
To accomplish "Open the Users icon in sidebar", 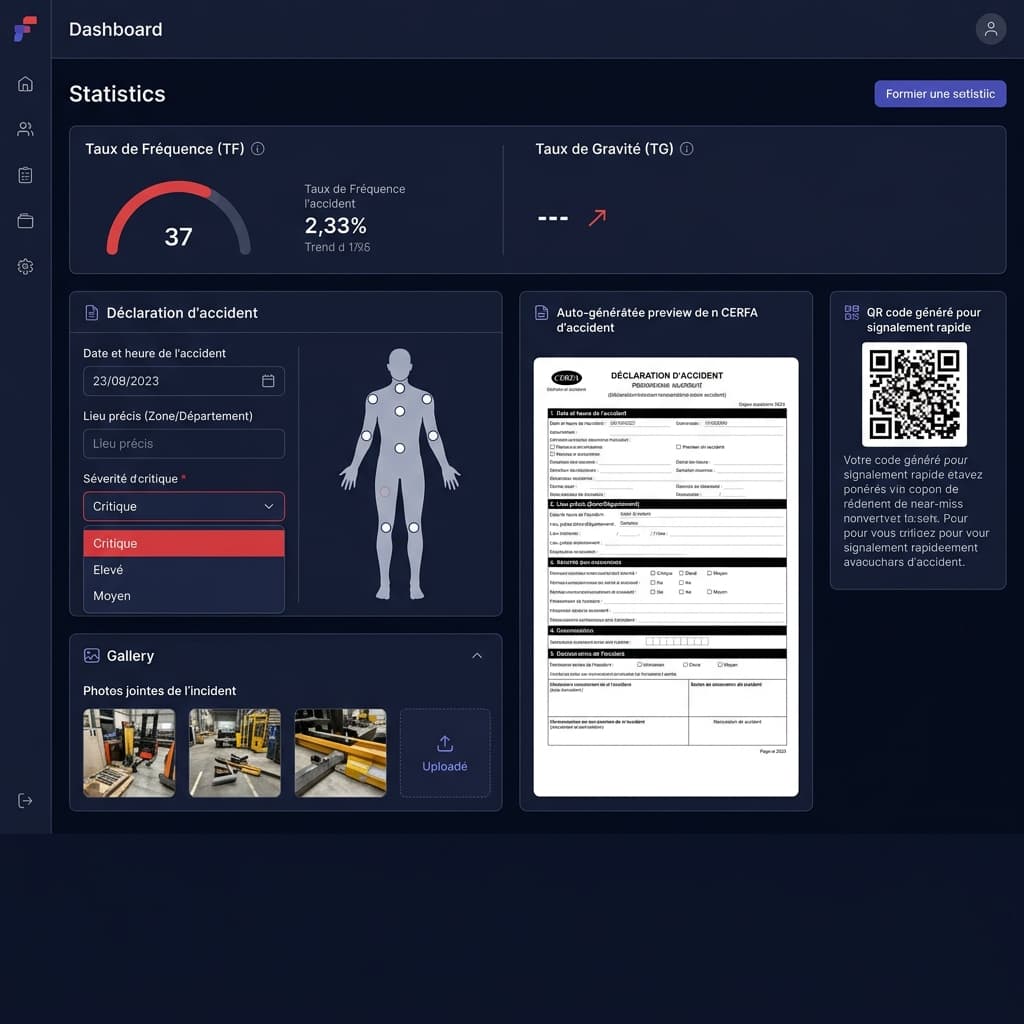I will click(x=25, y=129).
